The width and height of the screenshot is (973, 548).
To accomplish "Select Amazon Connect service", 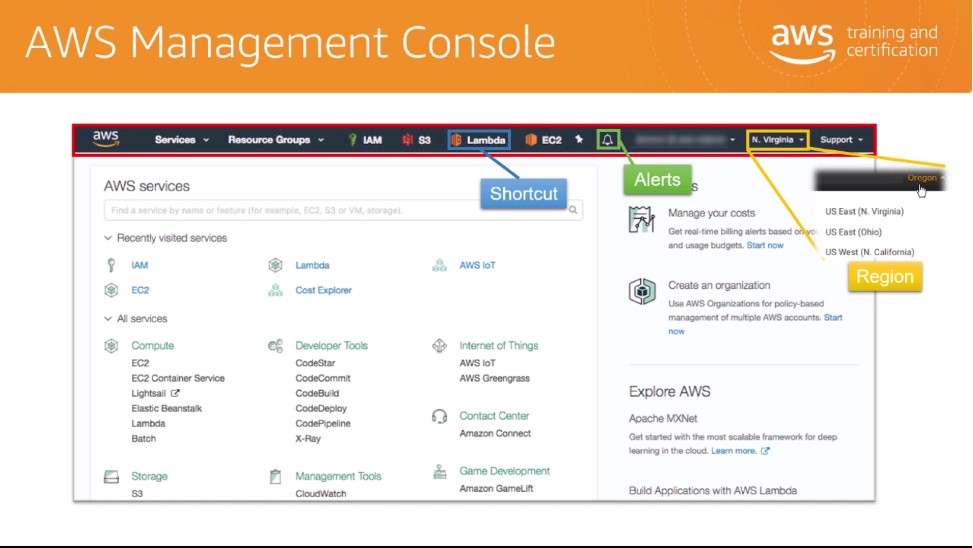I will (495, 433).
